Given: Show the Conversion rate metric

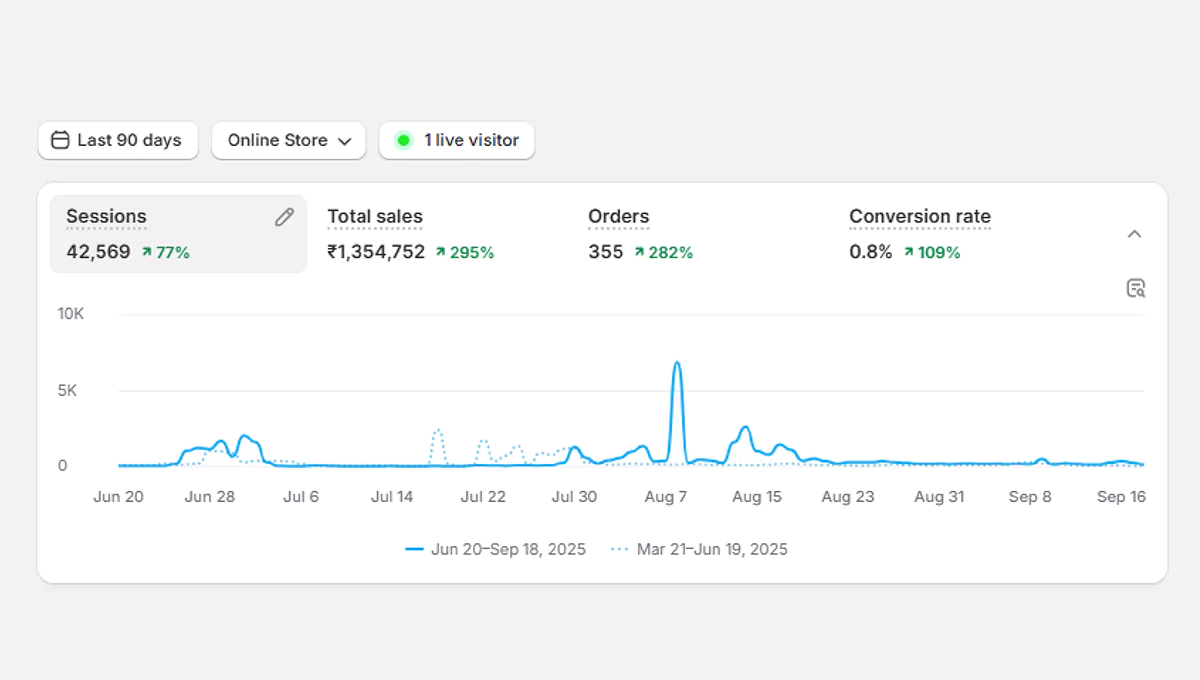Looking at the screenshot, I should (919, 217).
